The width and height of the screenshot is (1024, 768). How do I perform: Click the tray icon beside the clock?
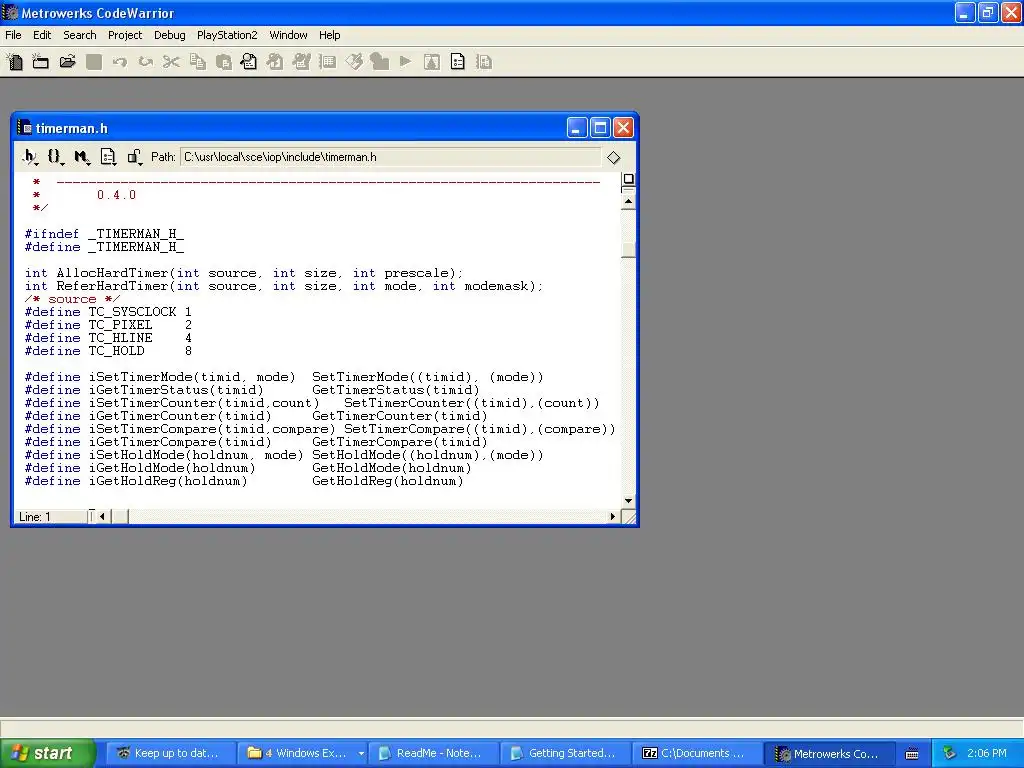[x=949, y=753]
